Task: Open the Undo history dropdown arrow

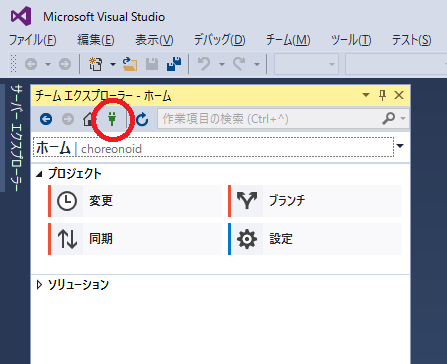Action: click(222, 64)
